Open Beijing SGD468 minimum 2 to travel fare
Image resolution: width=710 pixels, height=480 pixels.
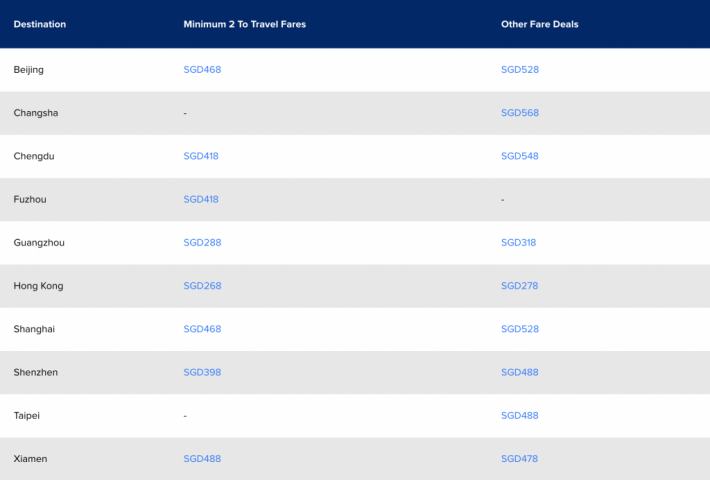[201, 70]
